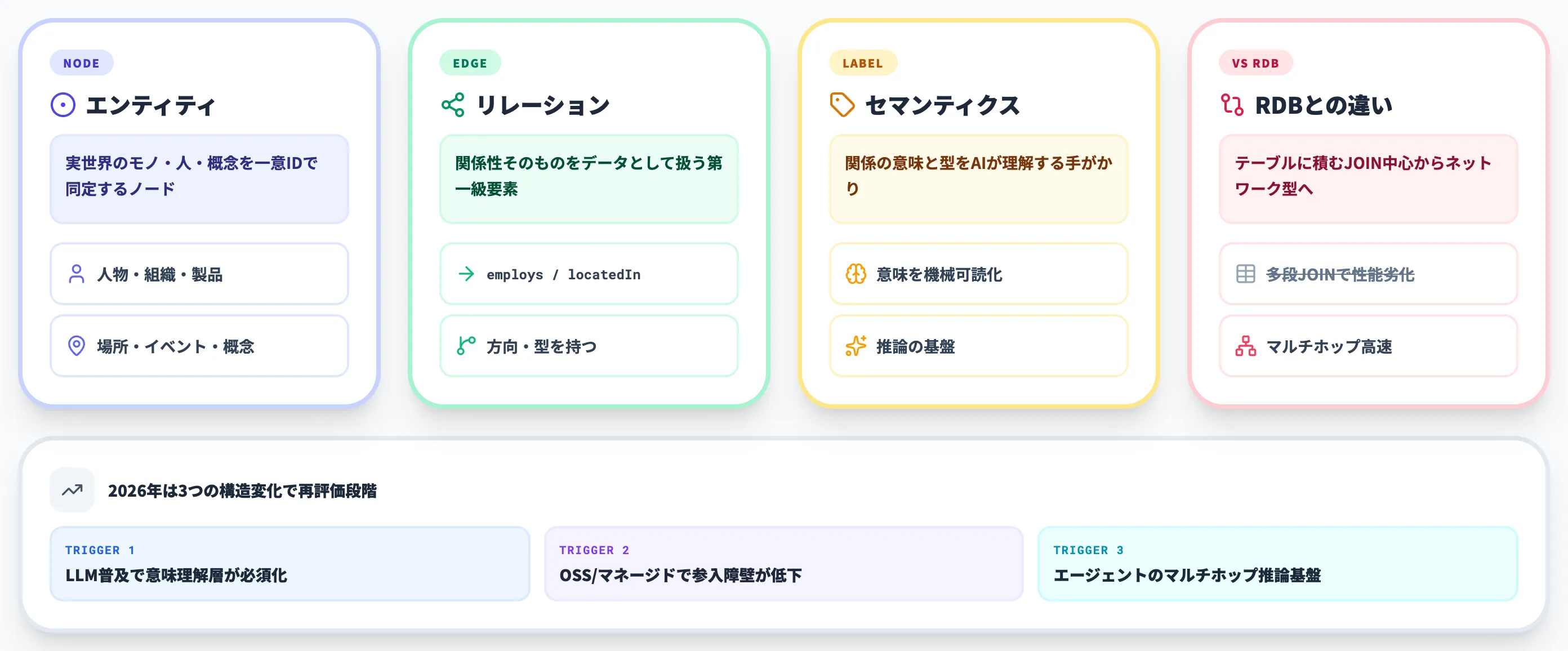Click the brain icon next to 意味を機械可読化
Viewport: 1568px width, 651px height.
click(855, 274)
